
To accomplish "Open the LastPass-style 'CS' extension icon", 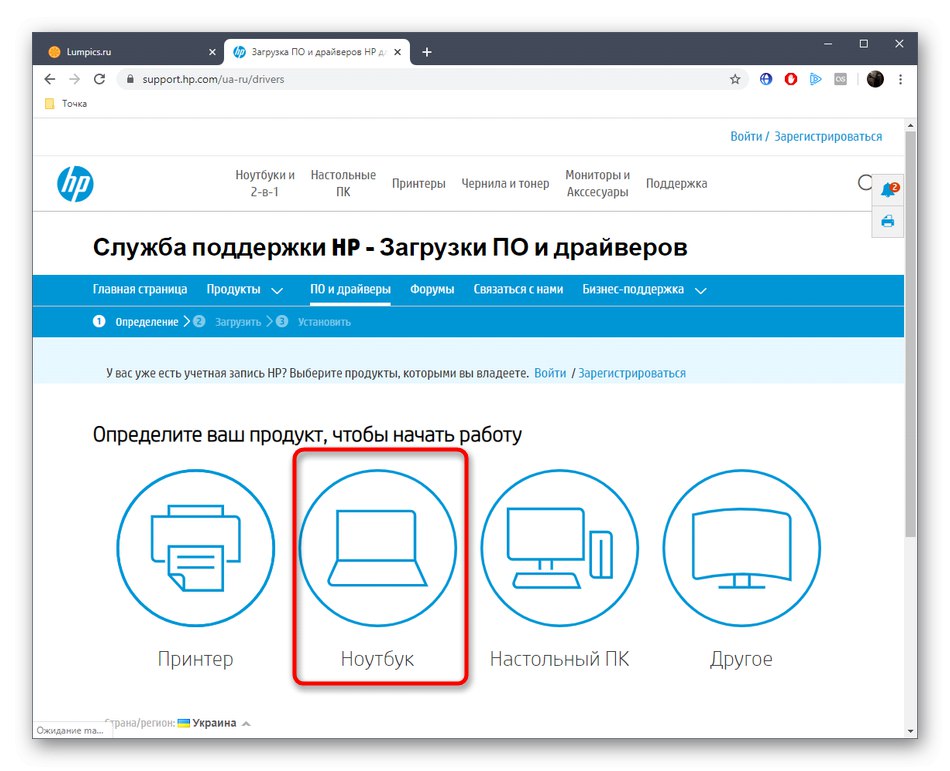I will click(840, 78).
